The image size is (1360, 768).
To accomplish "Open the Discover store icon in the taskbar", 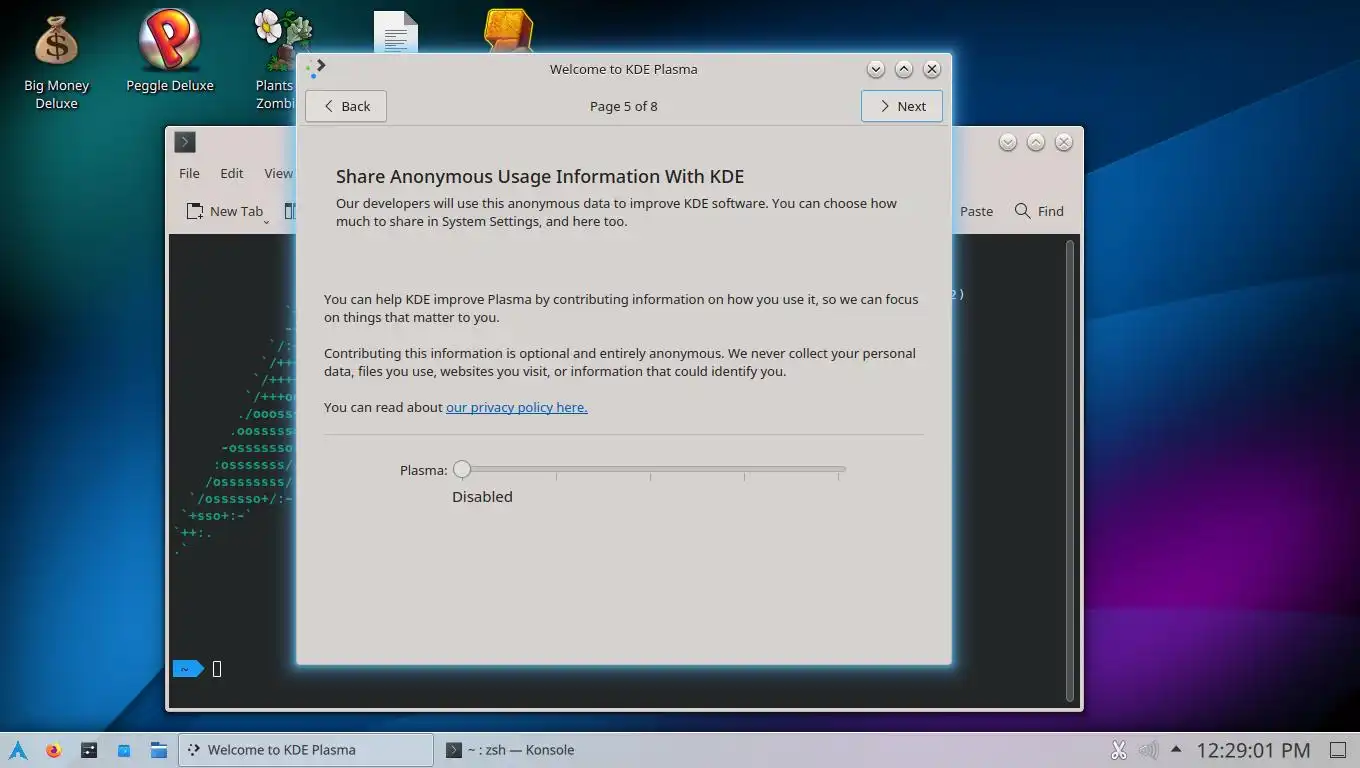I will point(124,749).
